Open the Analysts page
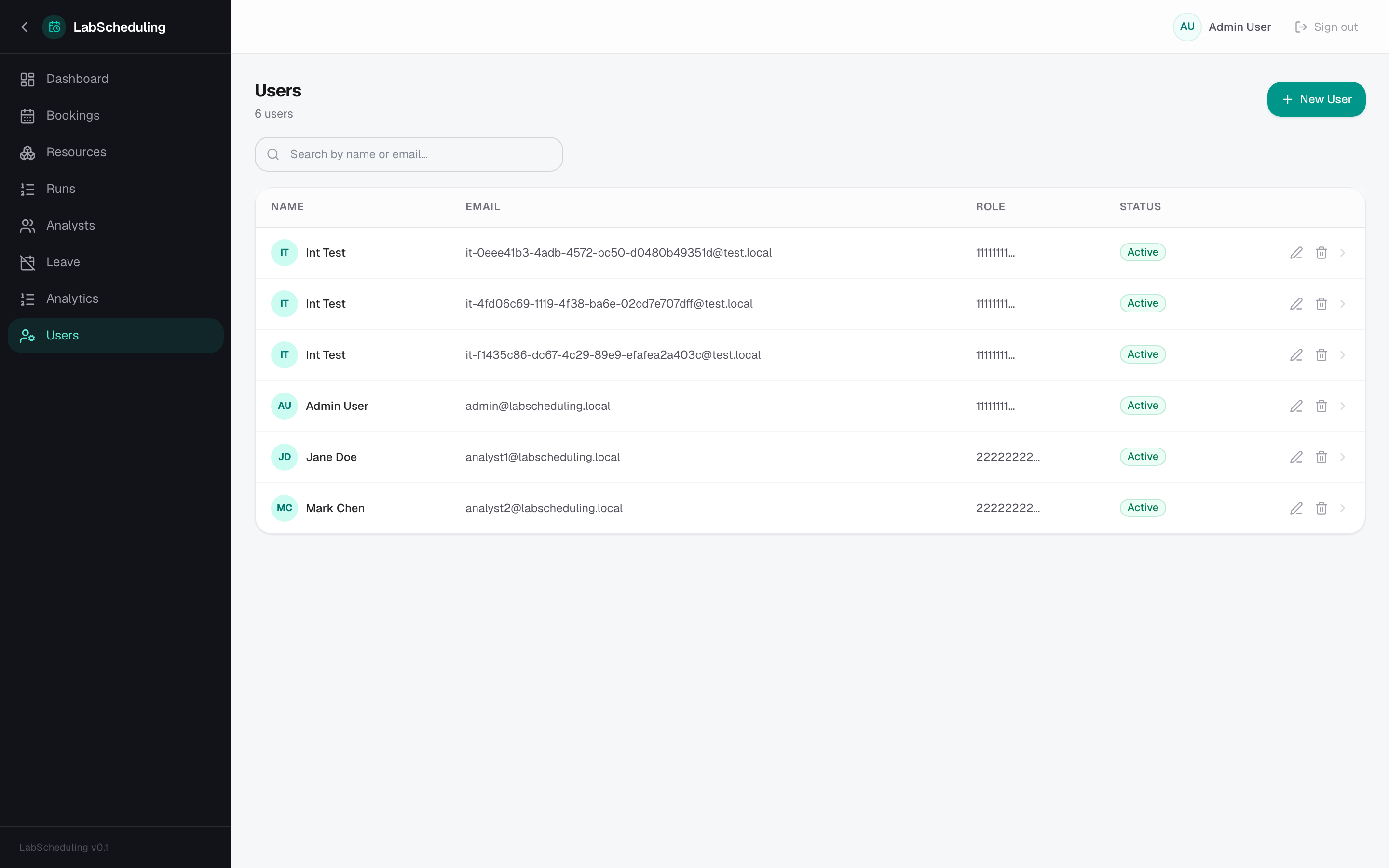This screenshot has height=868, width=1389. [x=115, y=226]
